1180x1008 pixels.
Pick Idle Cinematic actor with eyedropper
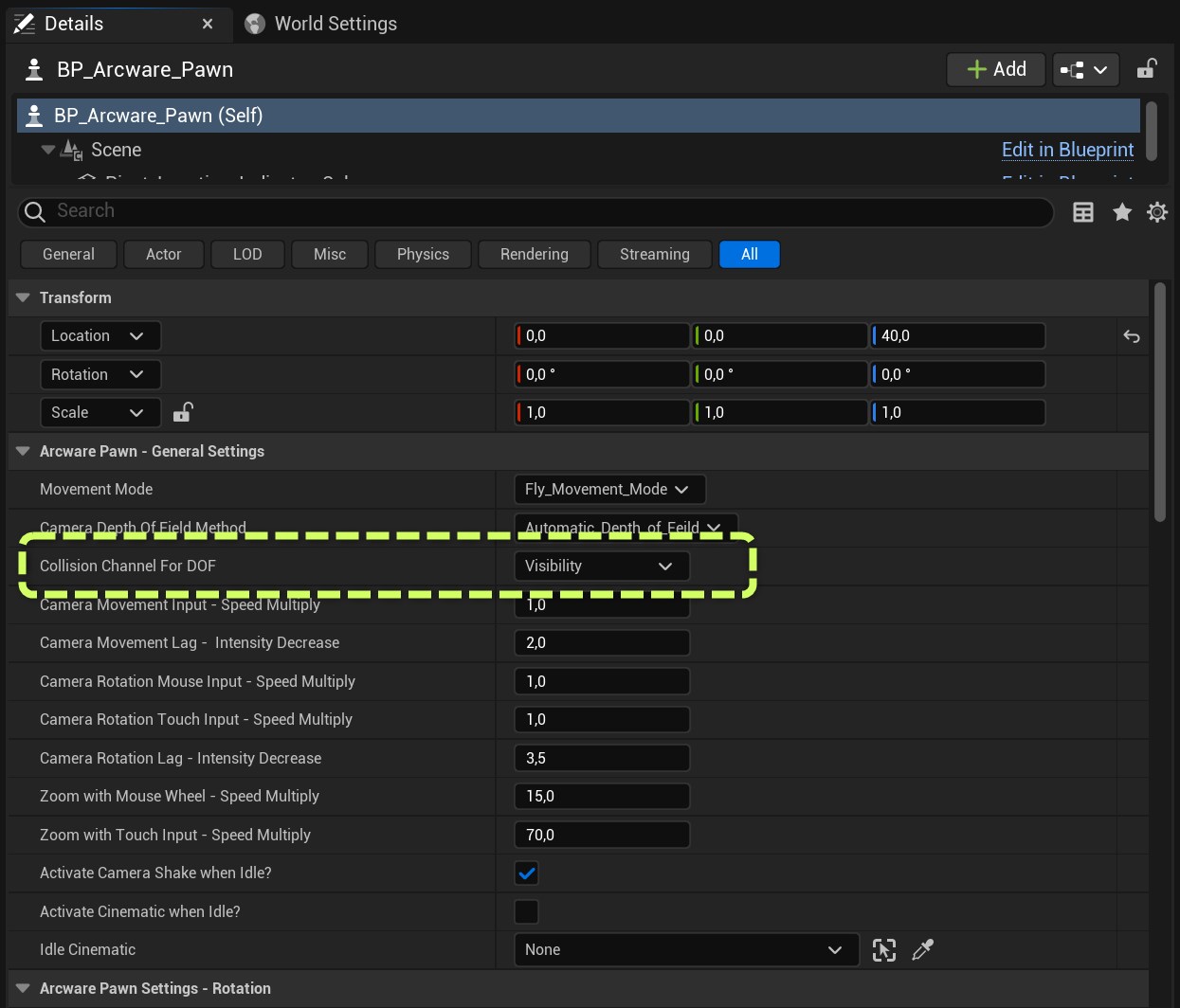(922, 950)
